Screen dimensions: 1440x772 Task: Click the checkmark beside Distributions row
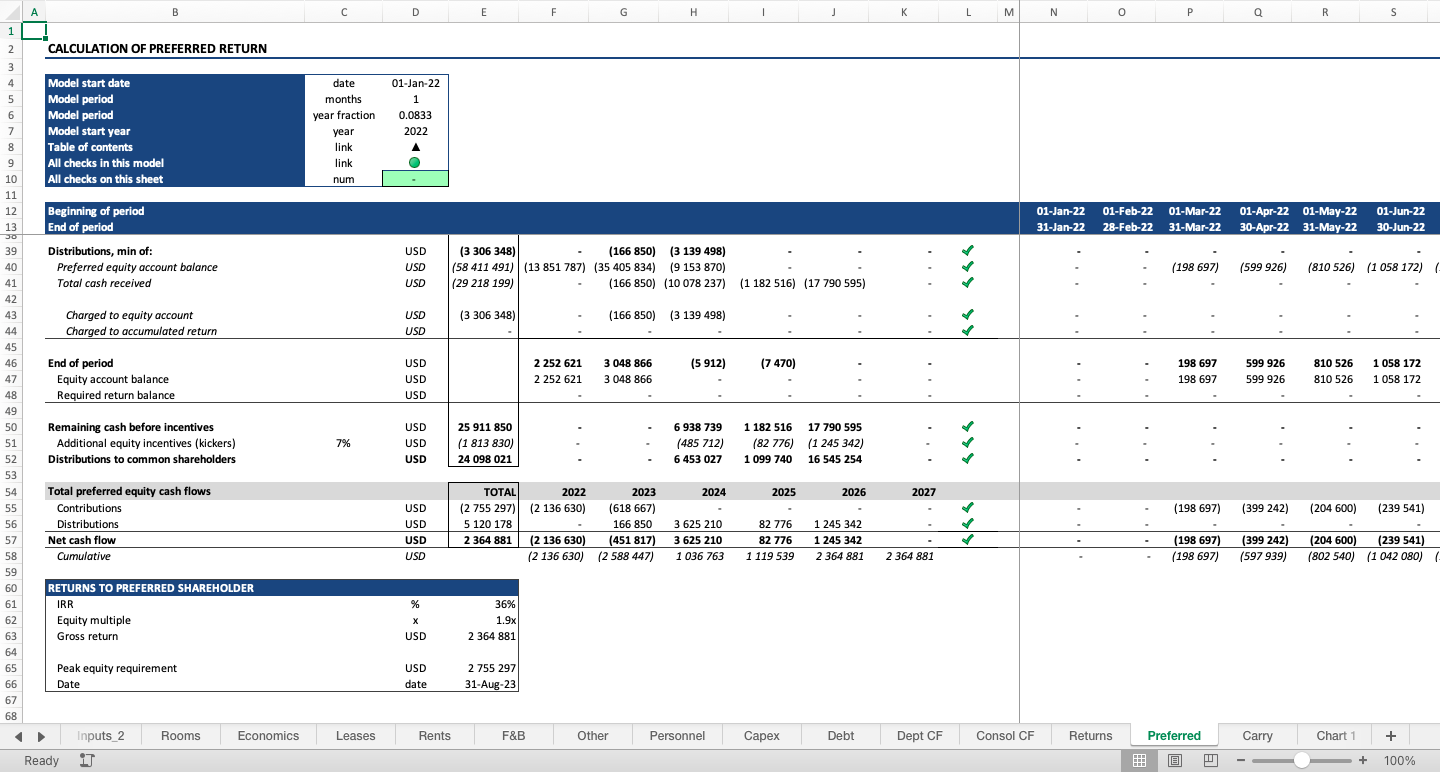coord(967,523)
